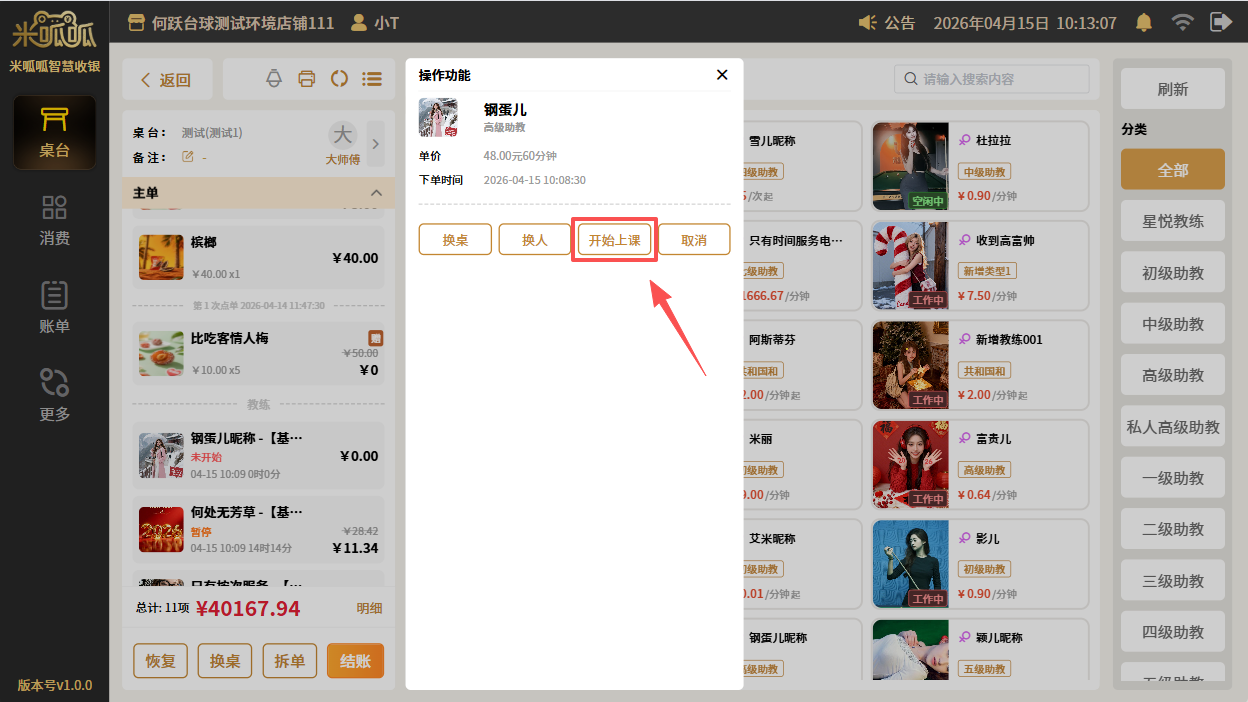The width and height of the screenshot is (1248, 702).
Task: Click the printer icon in toolbar
Action: click(307, 79)
